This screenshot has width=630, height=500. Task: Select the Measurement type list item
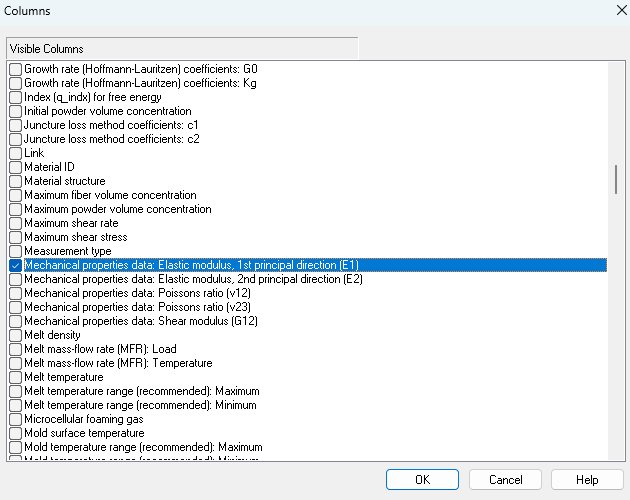click(67, 251)
